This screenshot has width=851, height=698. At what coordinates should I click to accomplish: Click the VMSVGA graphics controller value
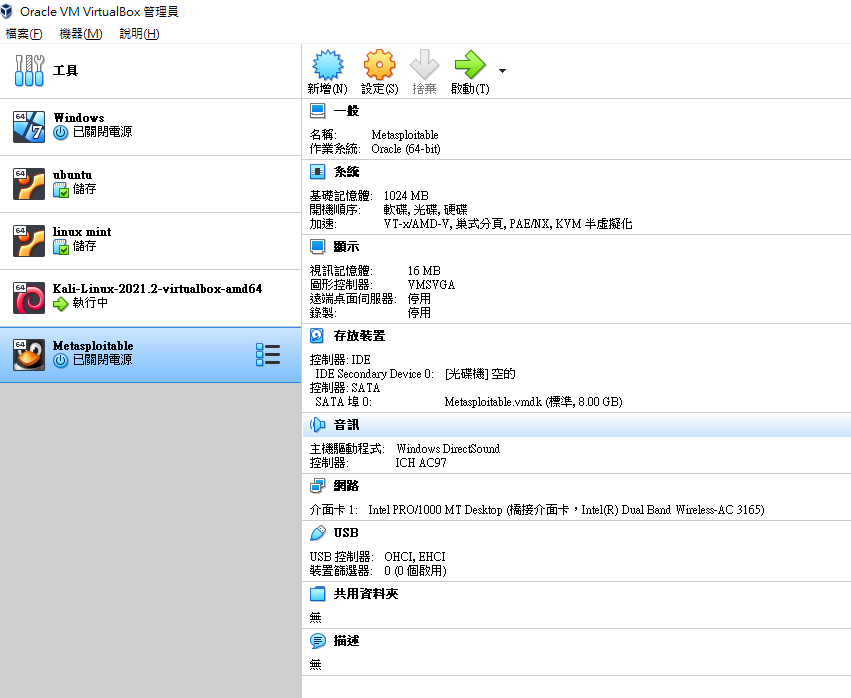click(431, 284)
